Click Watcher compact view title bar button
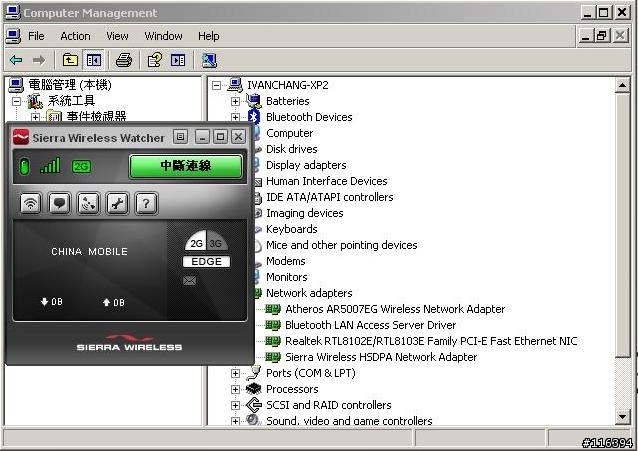 pyautogui.click(x=180, y=137)
